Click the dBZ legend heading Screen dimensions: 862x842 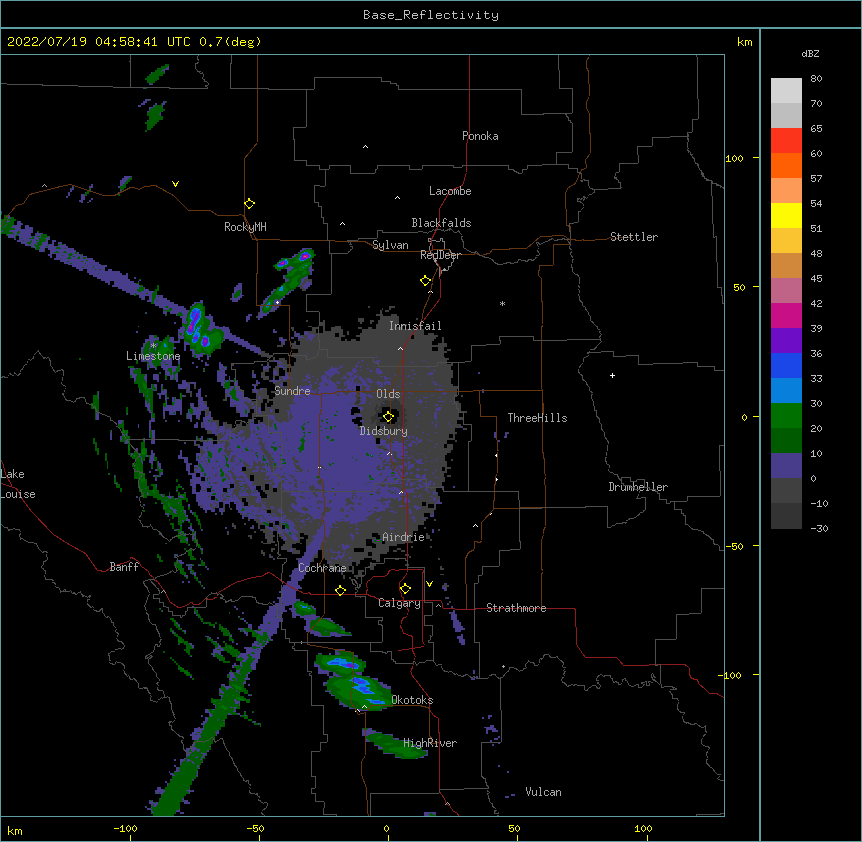(810, 54)
